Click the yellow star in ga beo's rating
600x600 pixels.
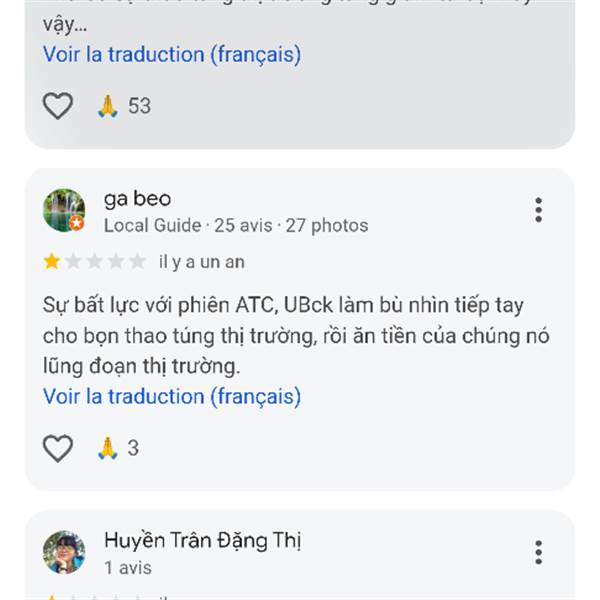pos(51,262)
